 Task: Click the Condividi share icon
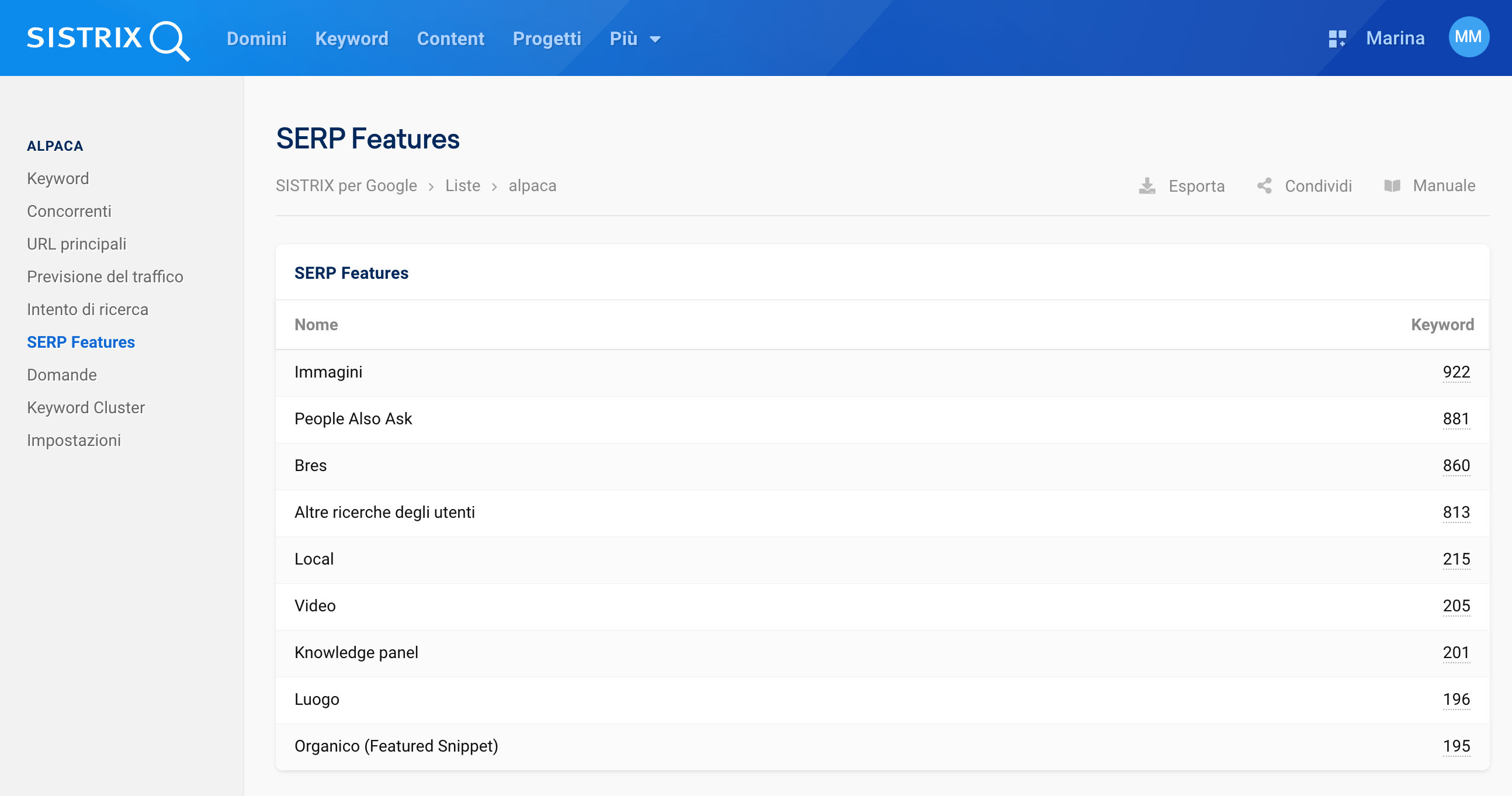pos(1265,186)
